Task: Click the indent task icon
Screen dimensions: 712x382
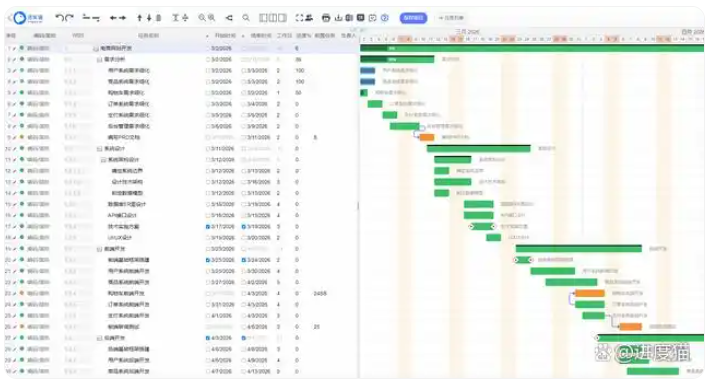Action: 96,18
